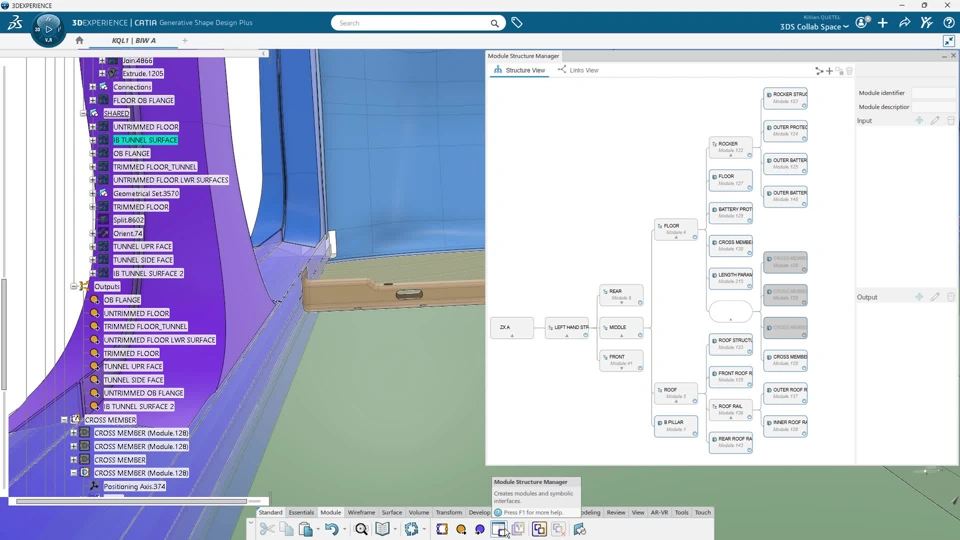Click the orange circle module command icon

coord(461,529)
